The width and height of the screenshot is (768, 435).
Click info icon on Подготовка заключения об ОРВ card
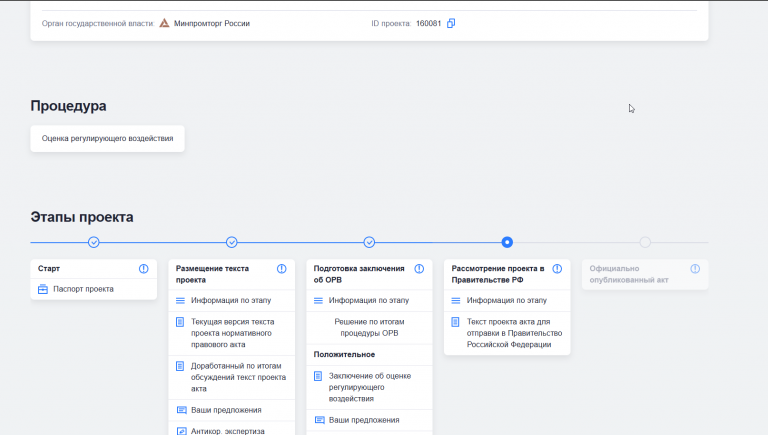(419, 268)
